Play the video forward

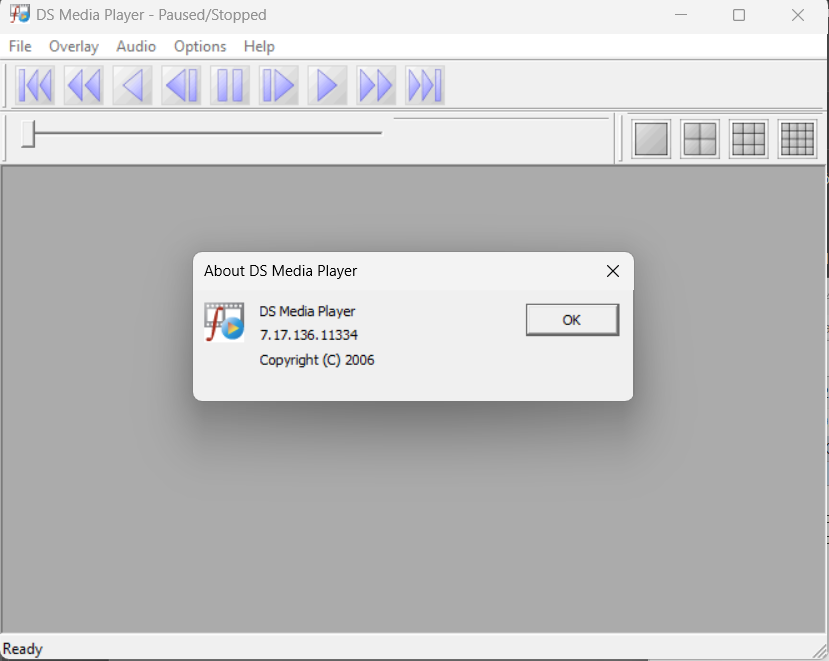(327, 86)
